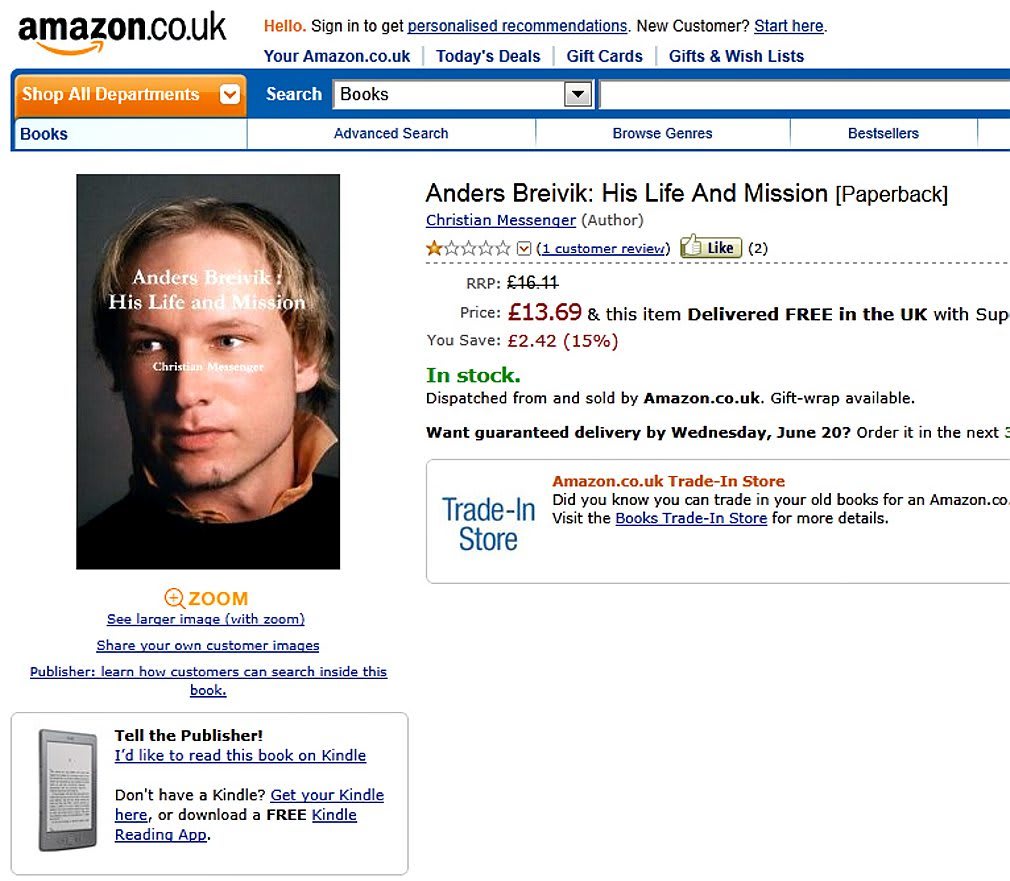This screenshot has width=1010, height=881.
Task: Click the Kindle device image
Action: coord(68,790)
